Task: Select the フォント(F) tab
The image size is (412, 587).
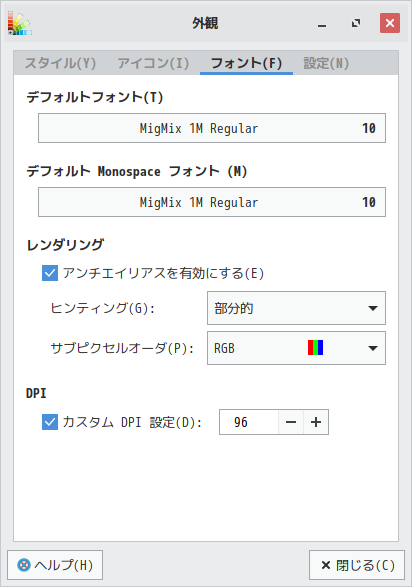Action: tap(246, 63)
